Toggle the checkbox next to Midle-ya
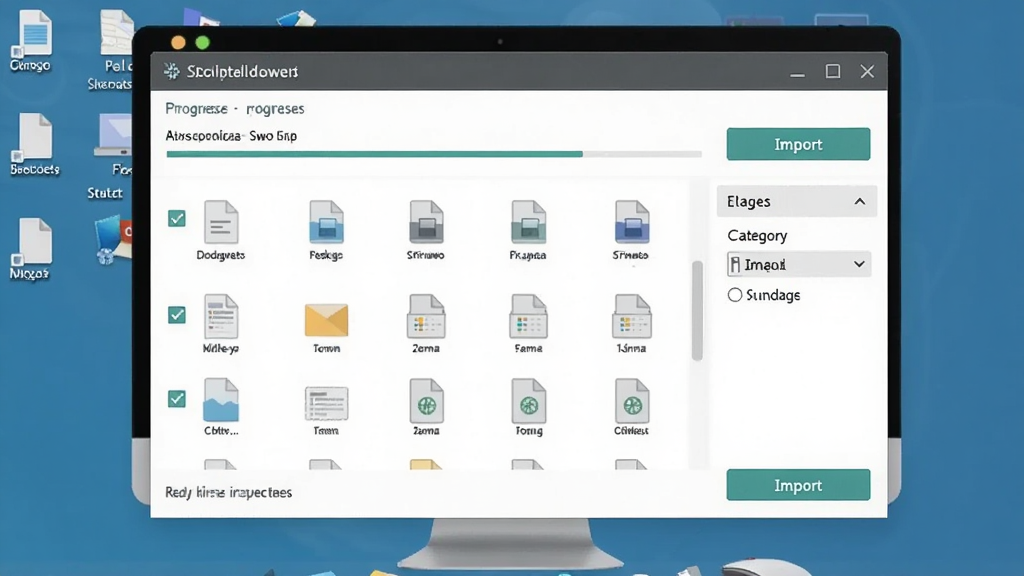The height and width of the screenshot is (576, 1024). pos(177,315)
